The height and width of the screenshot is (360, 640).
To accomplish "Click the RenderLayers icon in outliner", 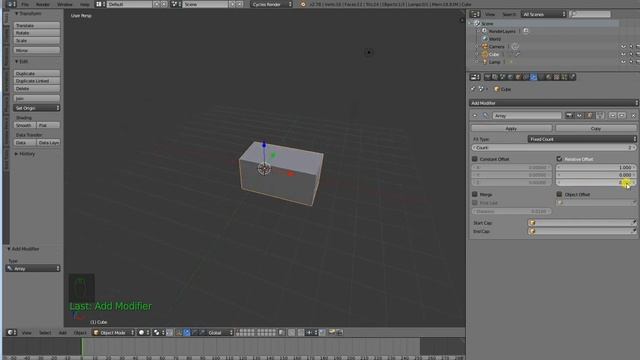I will (x=484, y=31).
